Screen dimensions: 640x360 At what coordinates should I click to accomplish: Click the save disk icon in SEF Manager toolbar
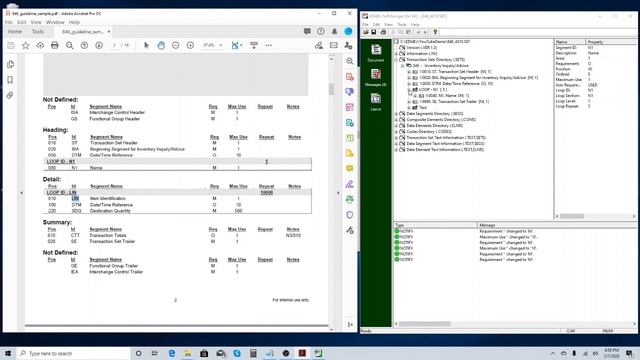(x=373, y=32)
